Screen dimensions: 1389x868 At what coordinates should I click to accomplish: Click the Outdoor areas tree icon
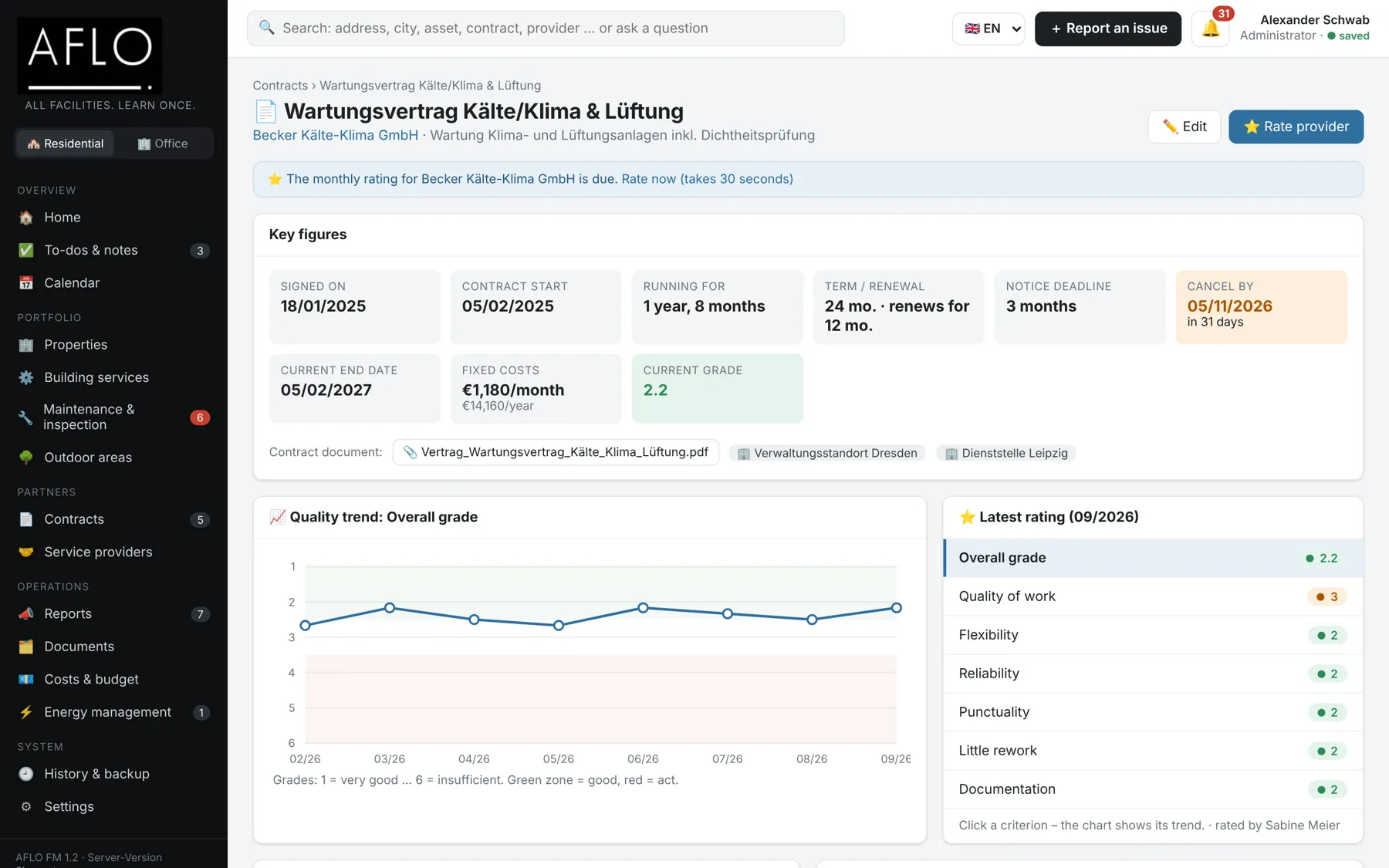[x=26, y=458]
